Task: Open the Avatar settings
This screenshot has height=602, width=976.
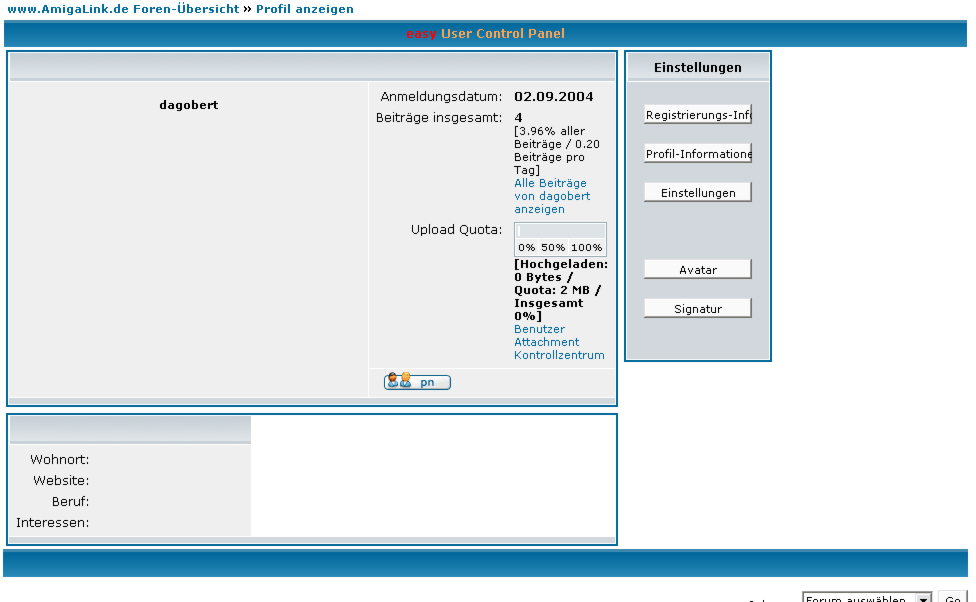Action: coord(698,270)
